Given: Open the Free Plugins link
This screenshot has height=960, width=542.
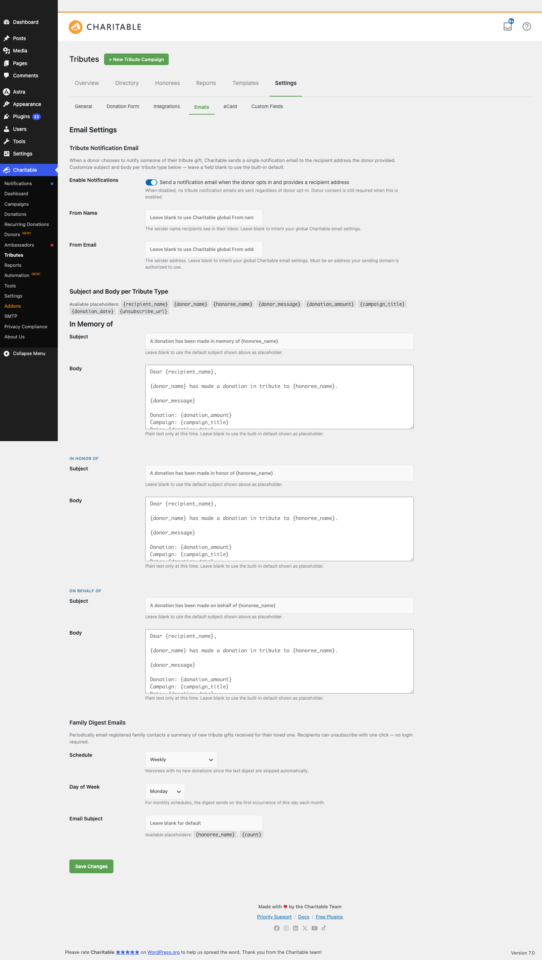Looking at the screenshot, I should [x=329, y=917].
